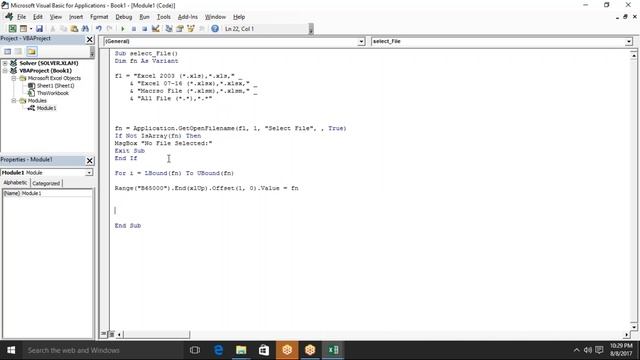Open Excel from the taskbar
This screenshot has width=640, height=360.
pos(333,350)
